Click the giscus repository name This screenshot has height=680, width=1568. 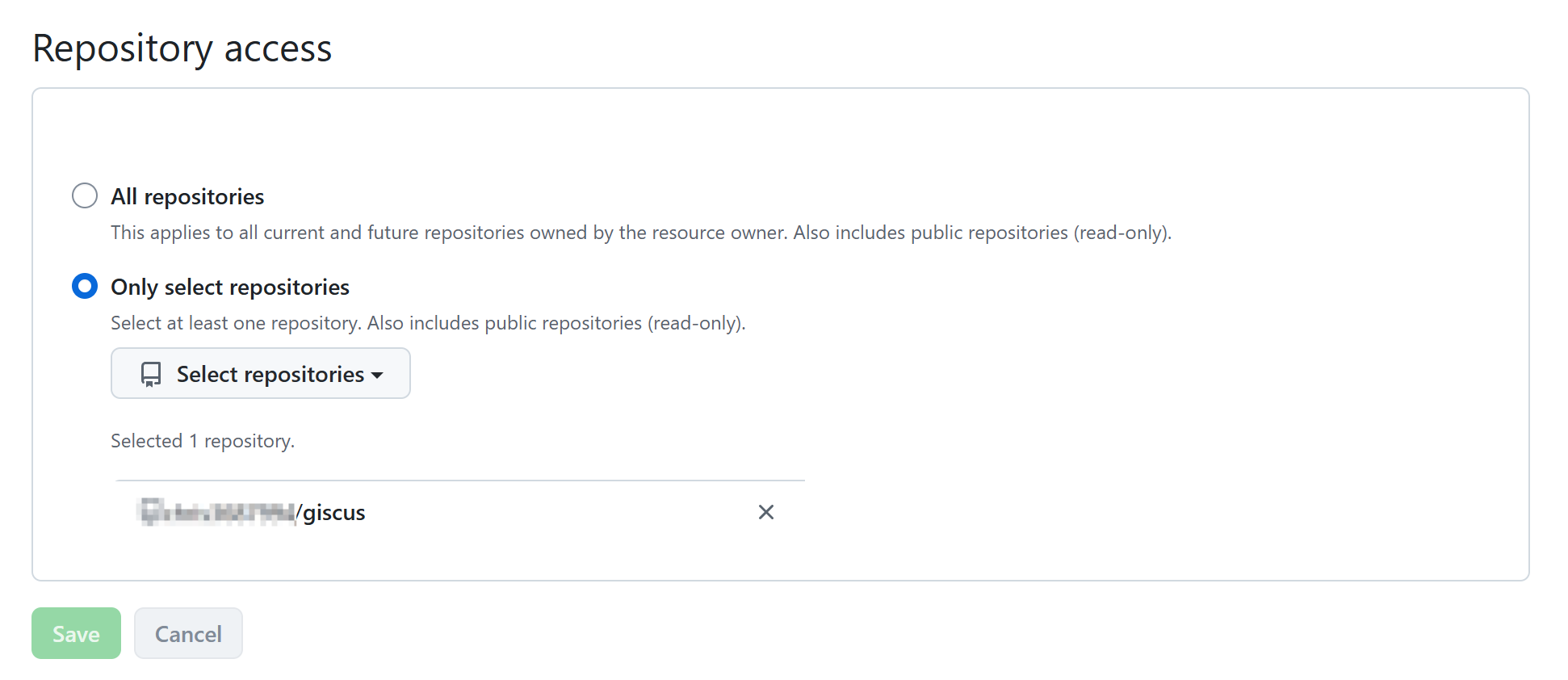pyautogui.click(x=333, y=513)
